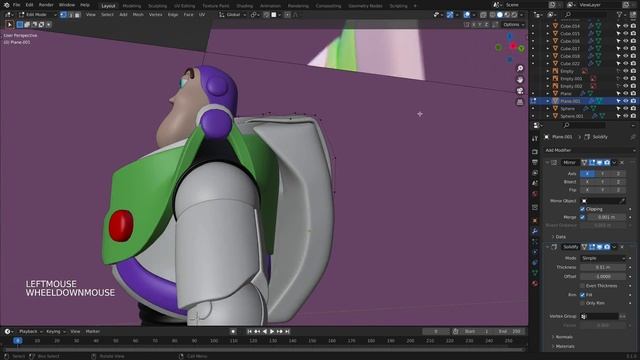640x360 pixels.
Task: Click the outliner filter funnel icon
Action: pos(620,15)
